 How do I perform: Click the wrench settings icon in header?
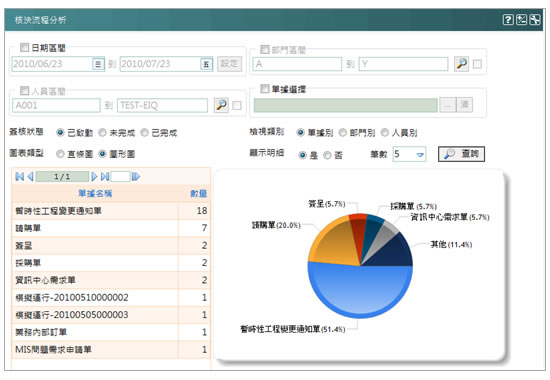tap(535, 20)
